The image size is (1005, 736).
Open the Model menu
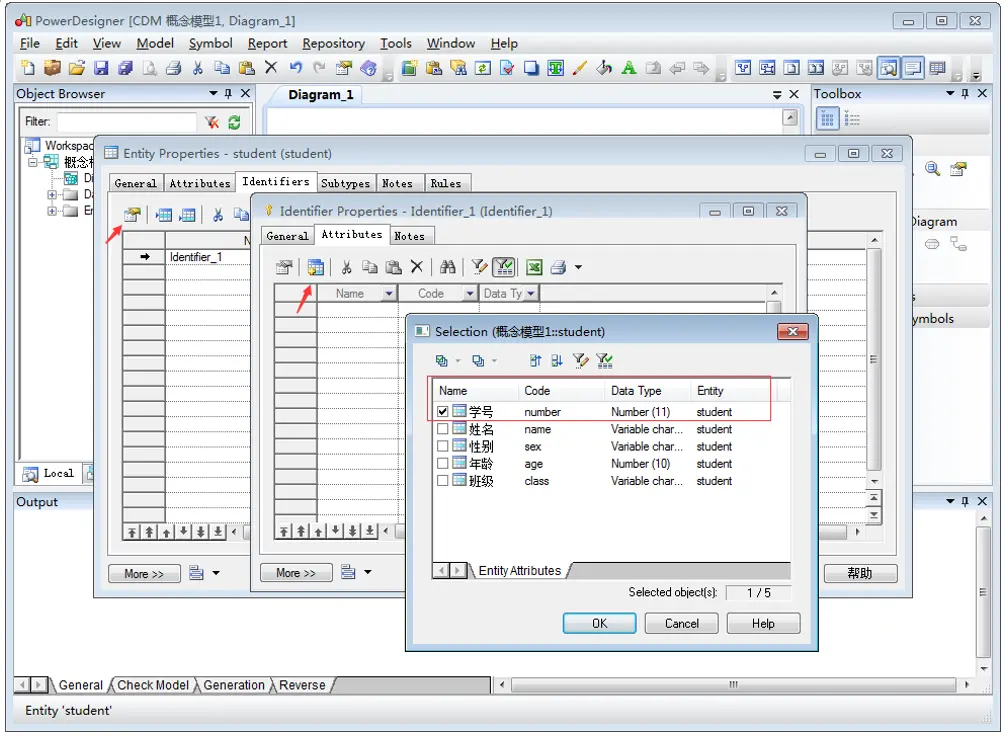point(155,43)
